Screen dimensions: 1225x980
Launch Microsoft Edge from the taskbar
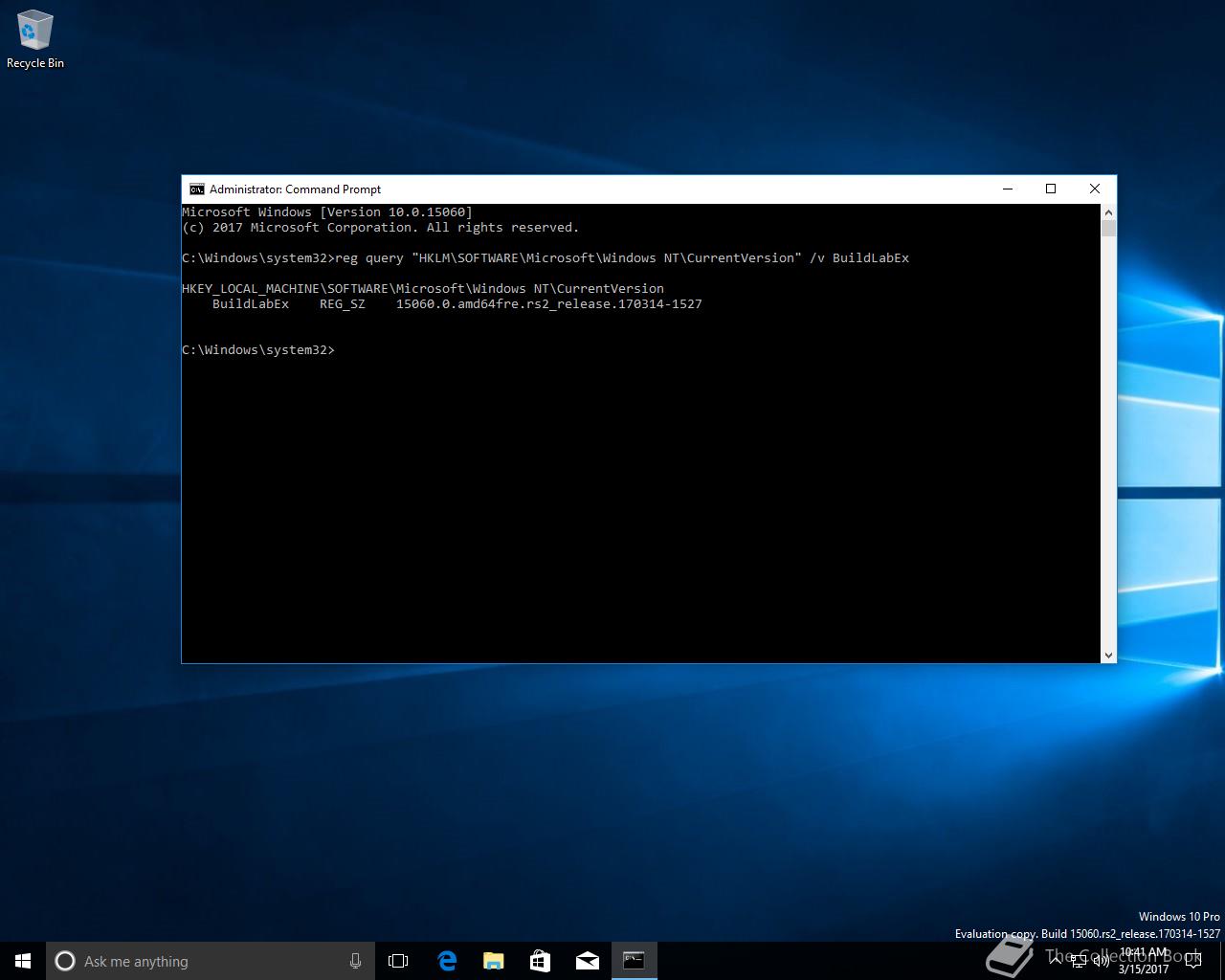446,961
